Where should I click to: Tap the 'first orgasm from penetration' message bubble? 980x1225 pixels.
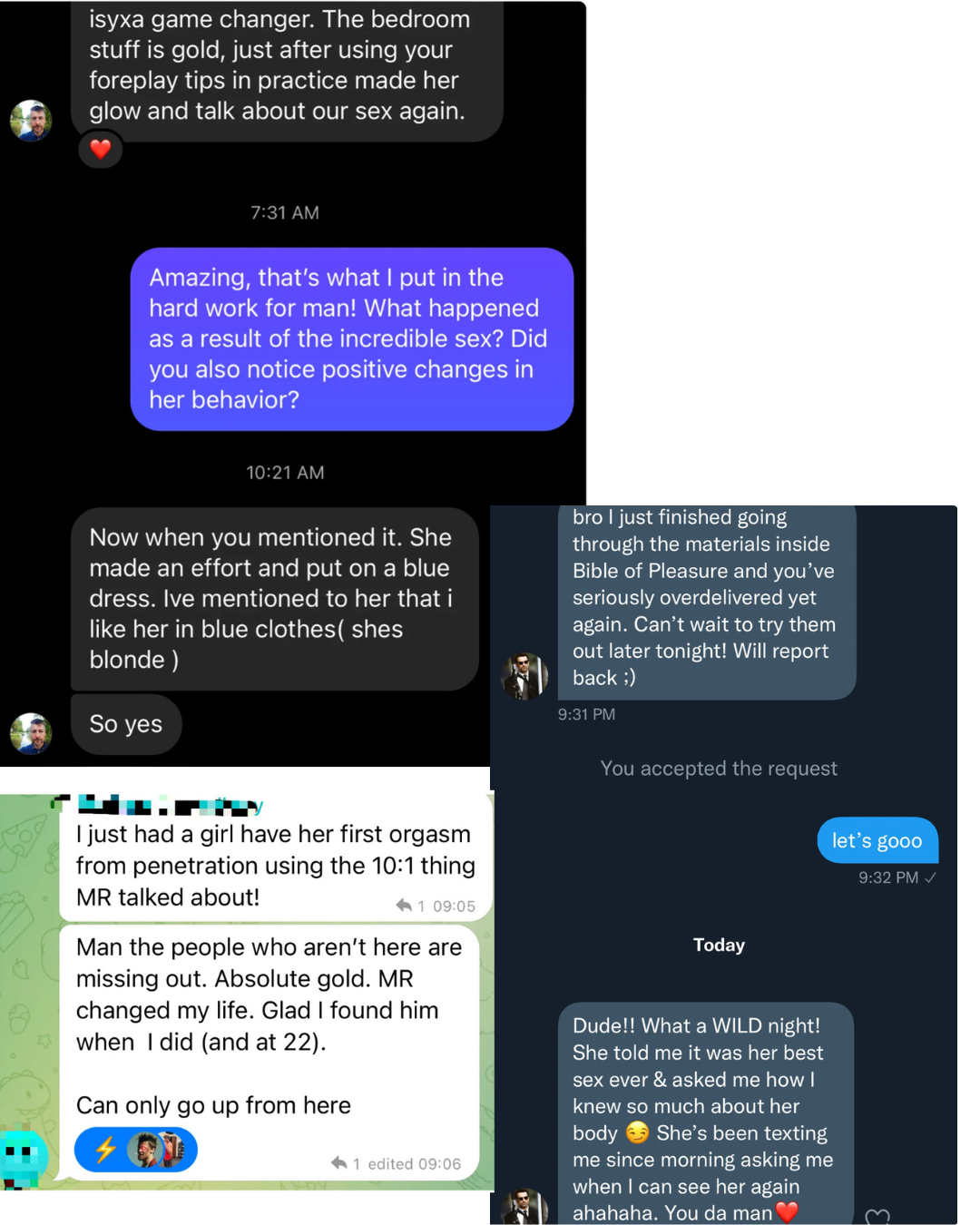pos(276,857)
